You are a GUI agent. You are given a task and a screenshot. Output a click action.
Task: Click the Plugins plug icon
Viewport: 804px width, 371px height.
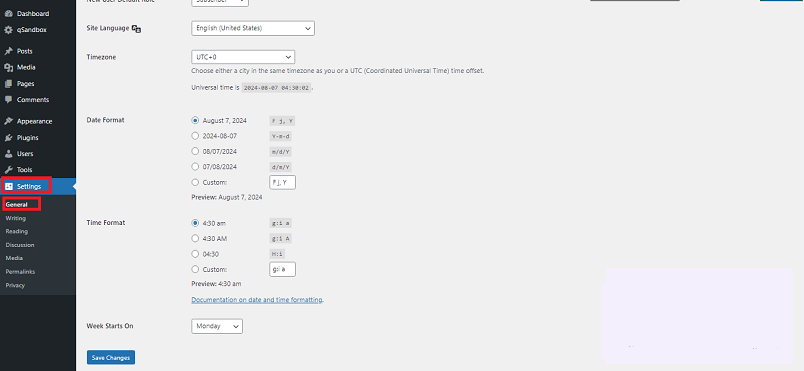click(8, 138)
